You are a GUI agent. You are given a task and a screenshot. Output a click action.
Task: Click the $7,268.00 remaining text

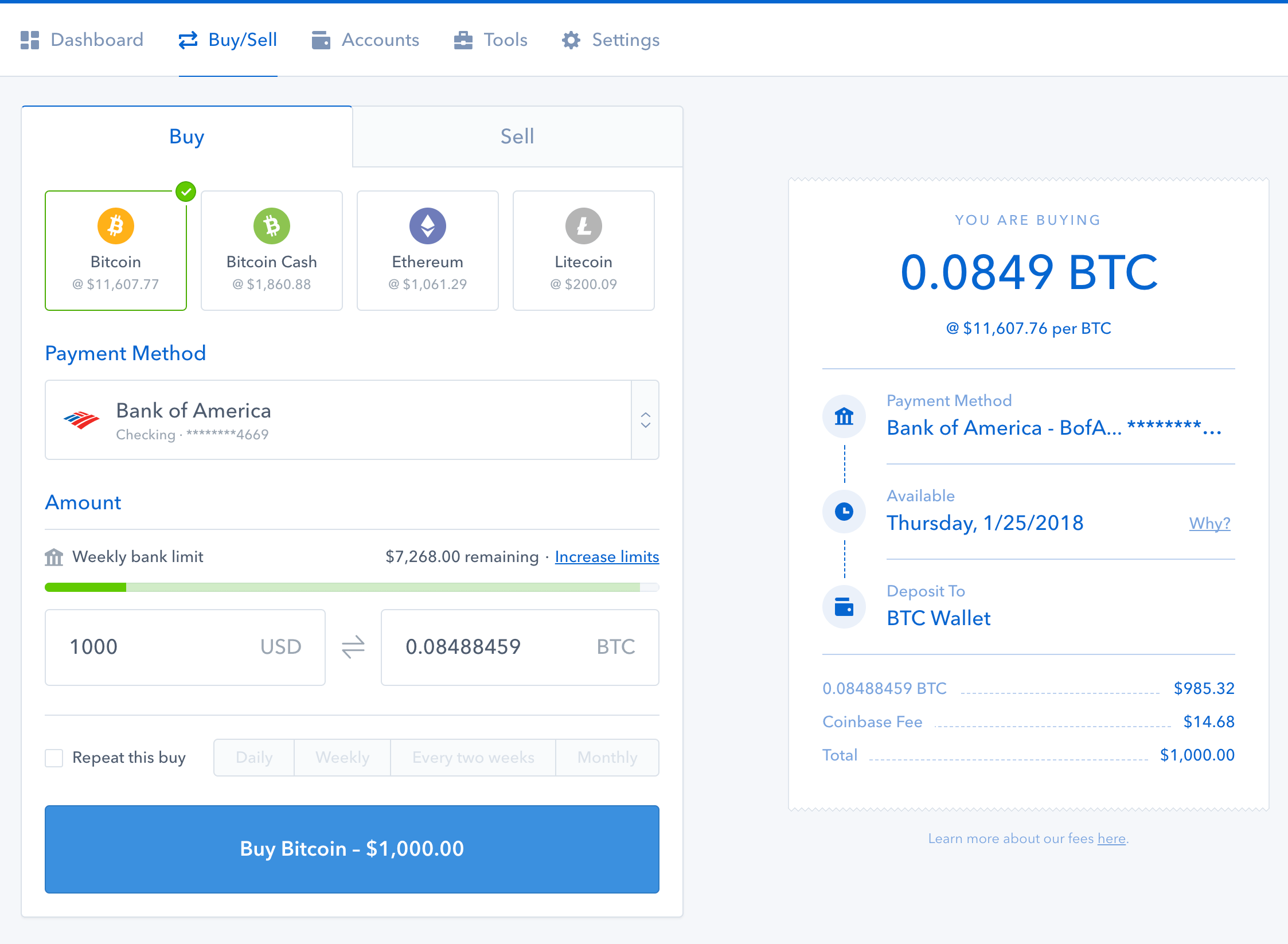coord(462,557)
